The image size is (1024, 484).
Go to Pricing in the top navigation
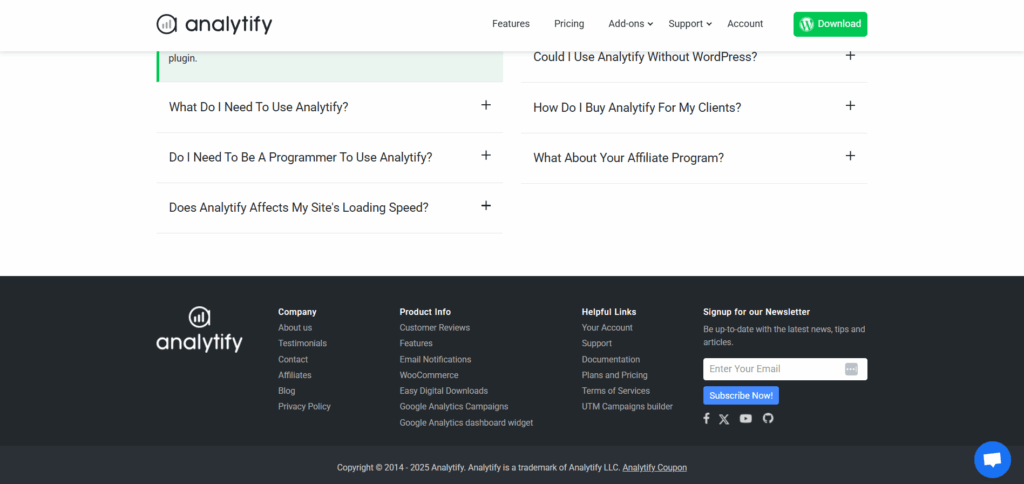coord(569,24)
